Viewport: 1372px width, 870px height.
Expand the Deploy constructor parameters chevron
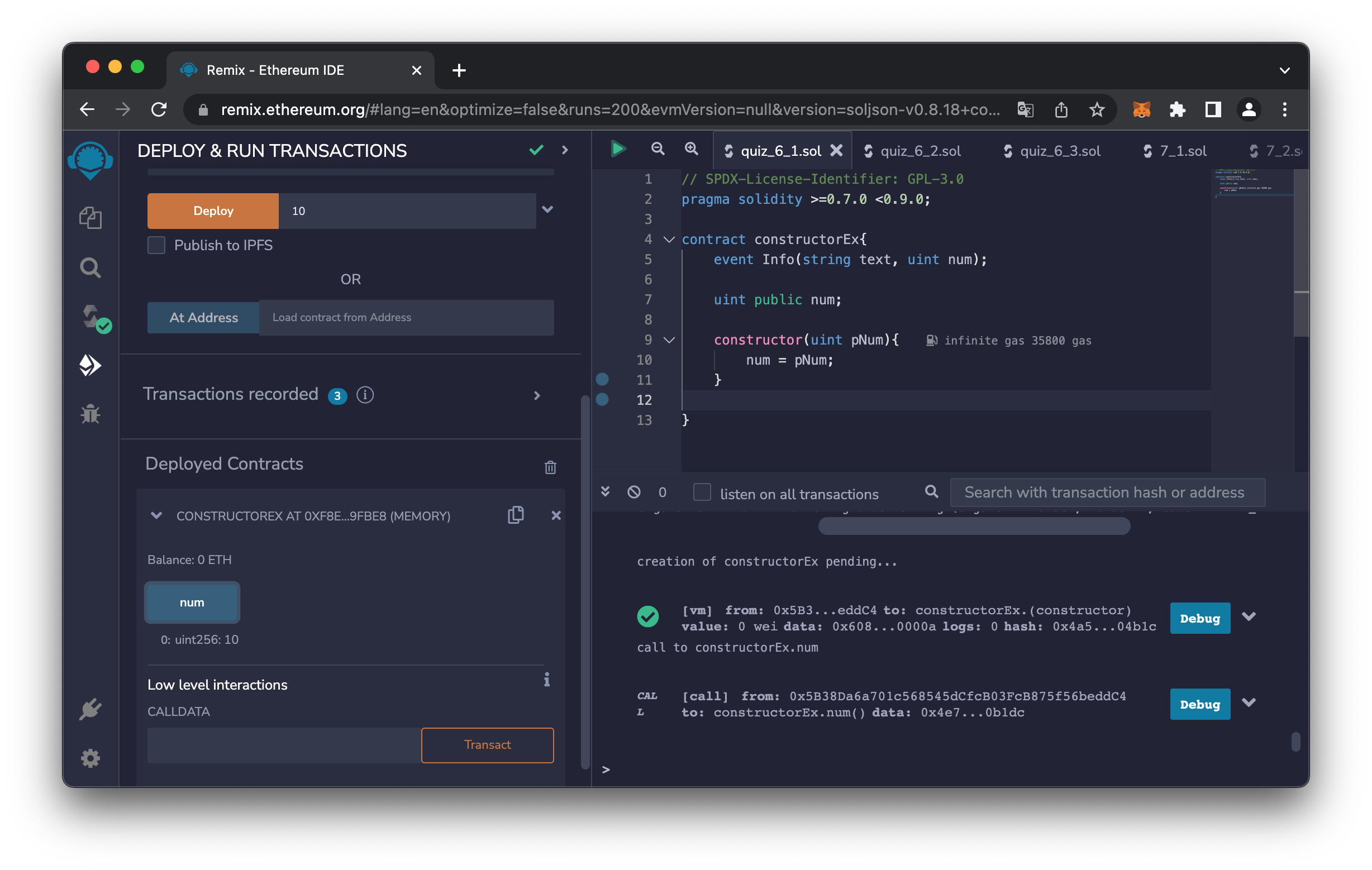[547, 210]
